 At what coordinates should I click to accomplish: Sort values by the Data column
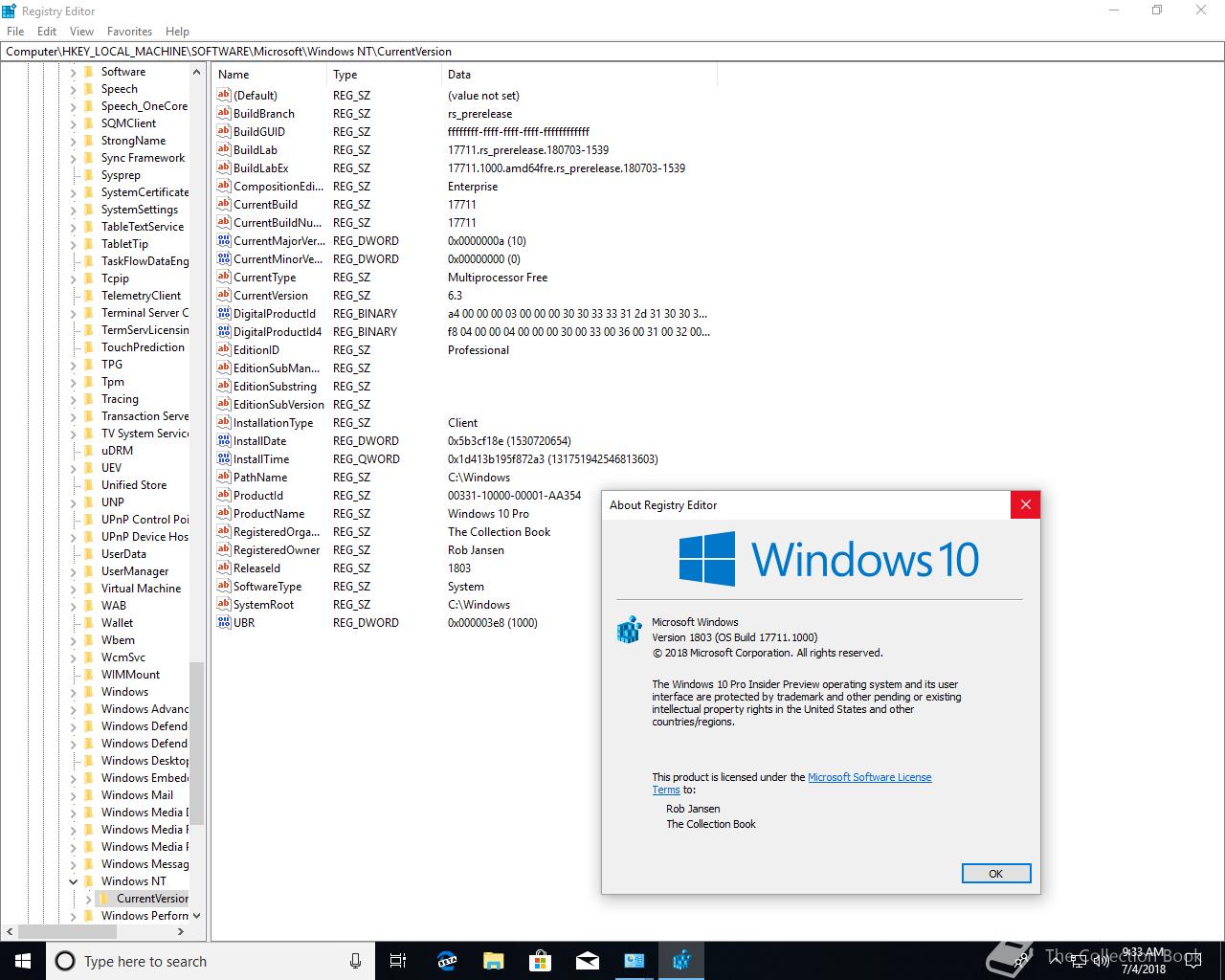click(x=579, y=75)
